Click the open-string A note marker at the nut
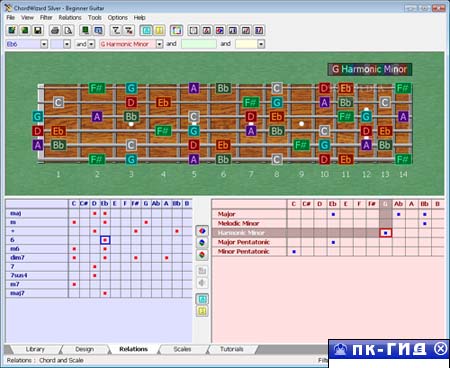This screenshot has height=368, width=450. pos(38,145)
